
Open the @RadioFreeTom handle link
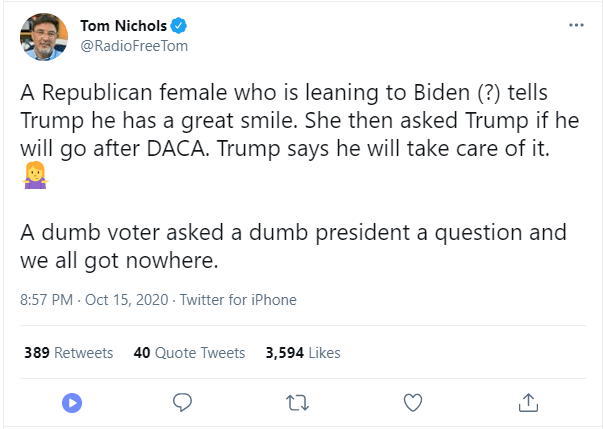(x=134, y=45)
